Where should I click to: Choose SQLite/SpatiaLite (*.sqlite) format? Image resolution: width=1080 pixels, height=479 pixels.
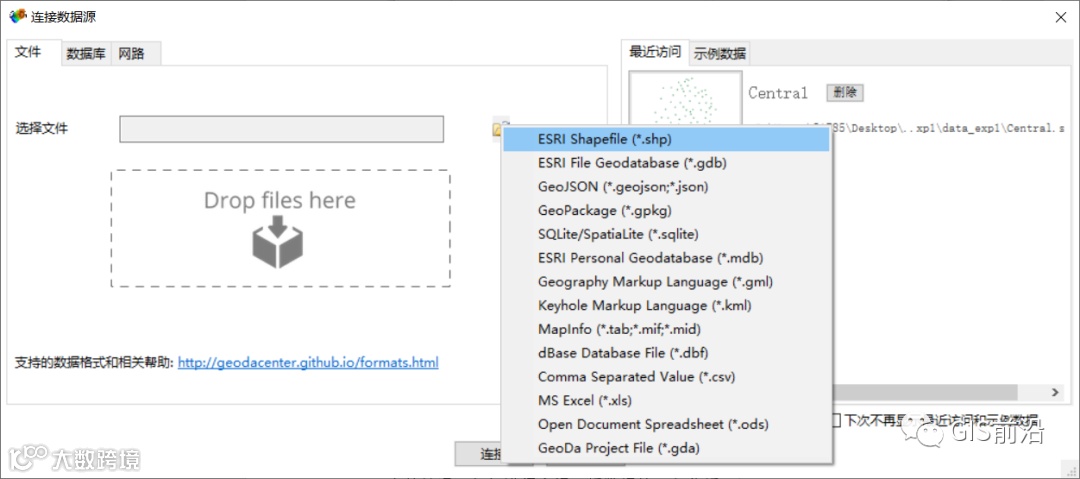(666, 234)
